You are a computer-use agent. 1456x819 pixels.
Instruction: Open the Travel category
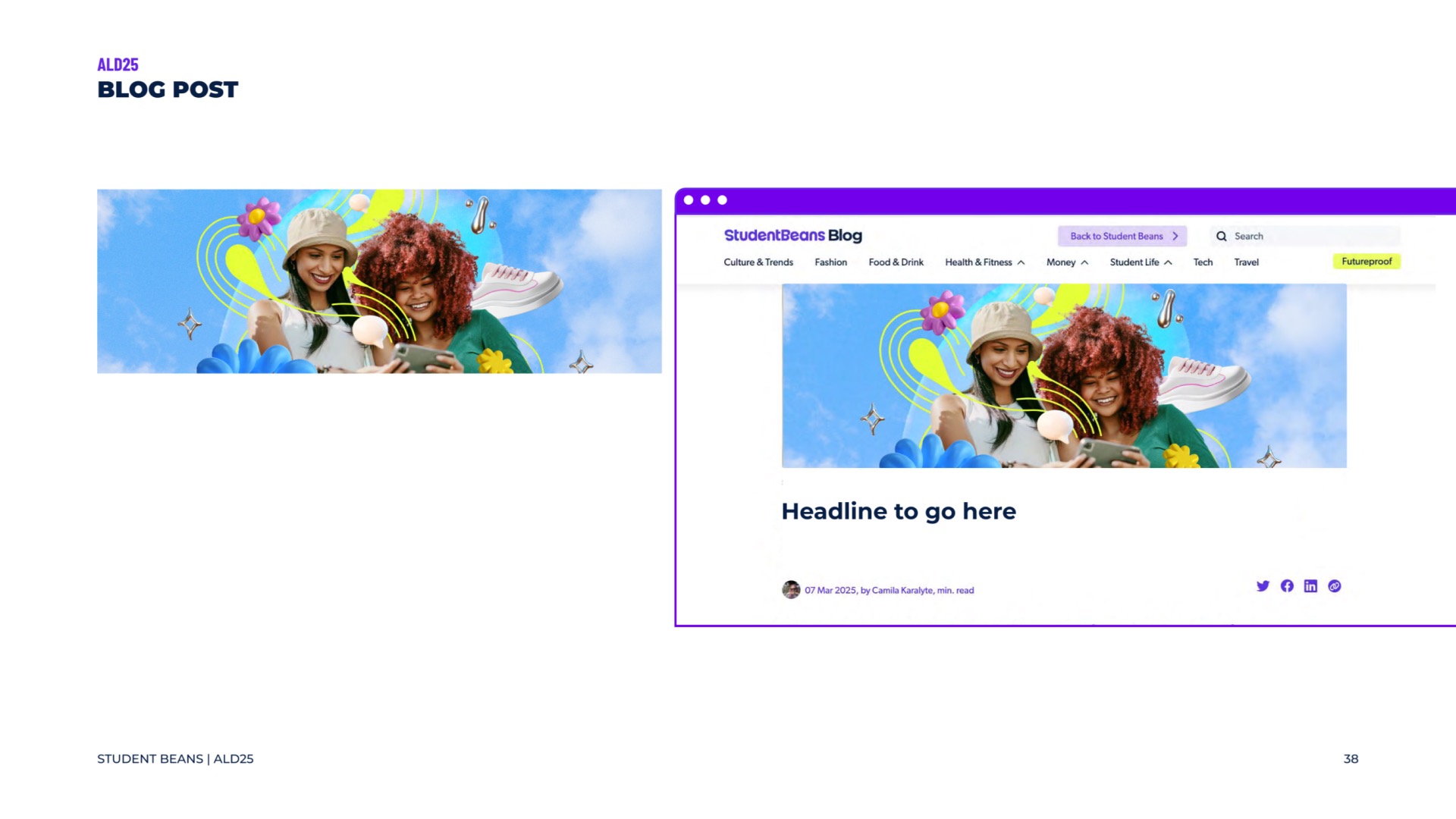pos(1246,262)
